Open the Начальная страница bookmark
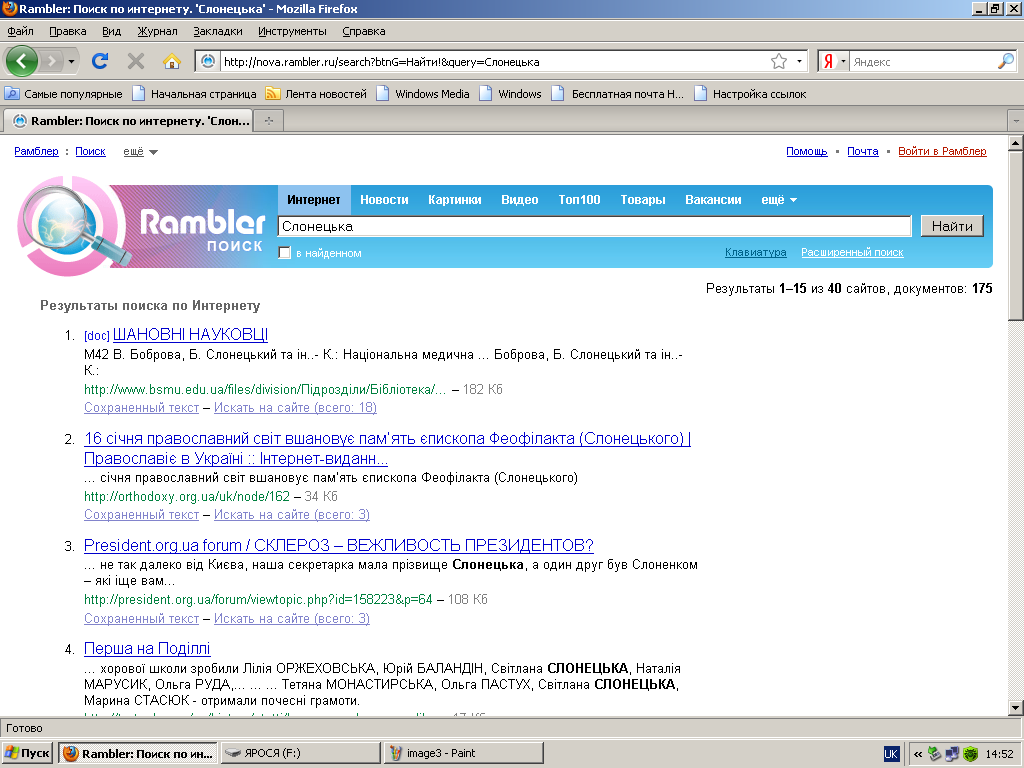 194,94
